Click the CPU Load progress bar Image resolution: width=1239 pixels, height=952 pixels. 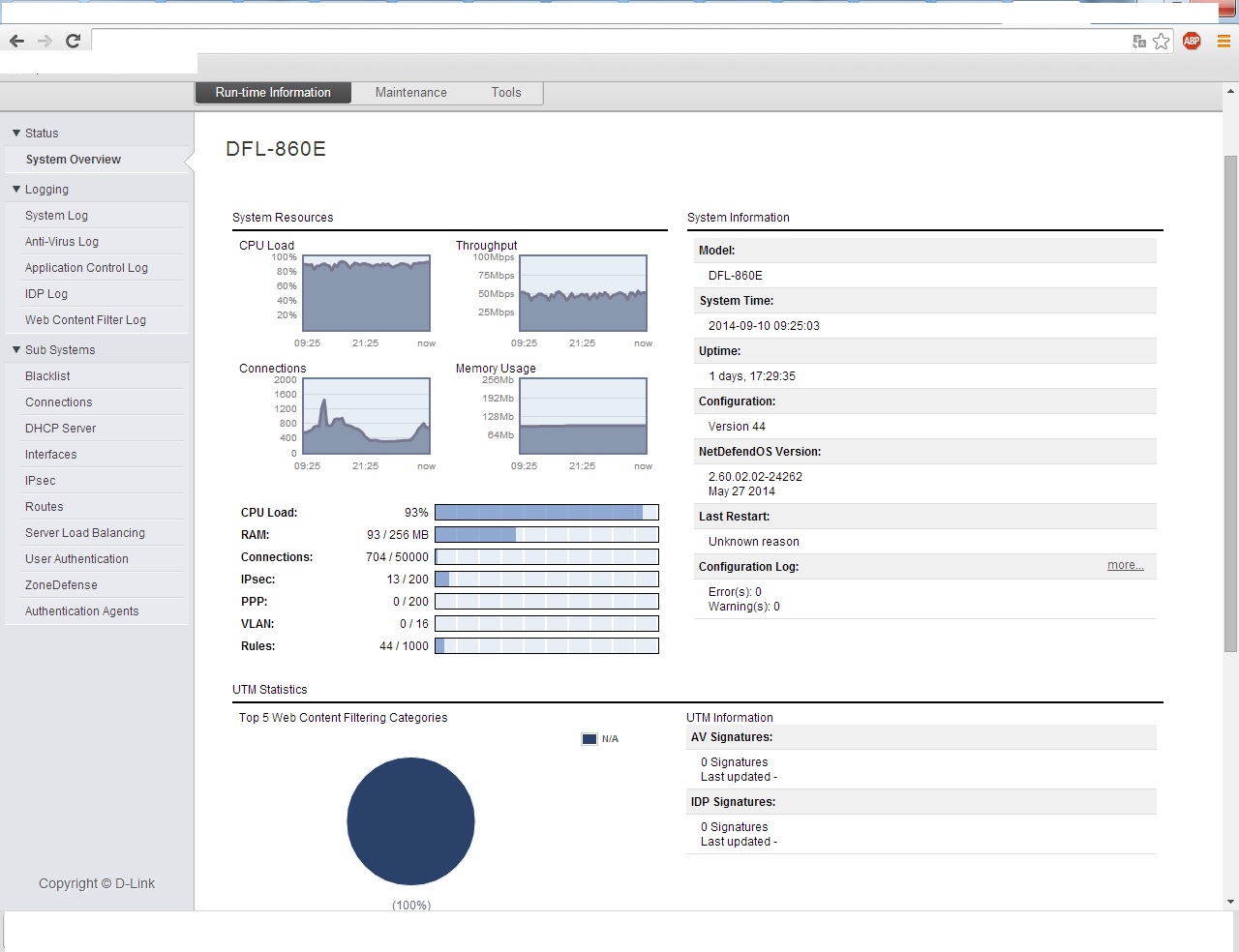[546, 513]
